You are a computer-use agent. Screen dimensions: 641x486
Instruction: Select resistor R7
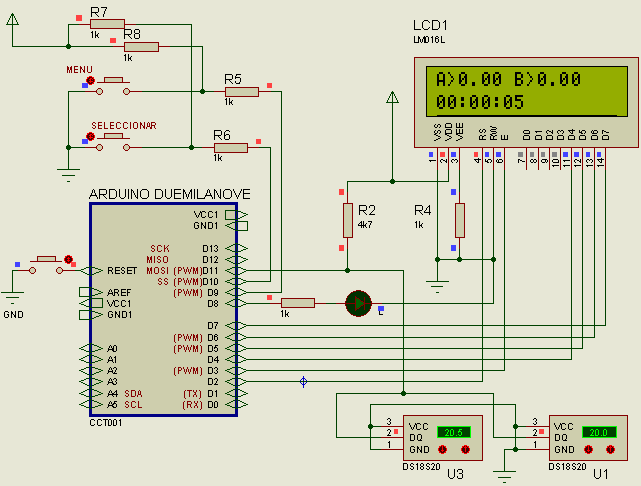click(x=108, y=24)
